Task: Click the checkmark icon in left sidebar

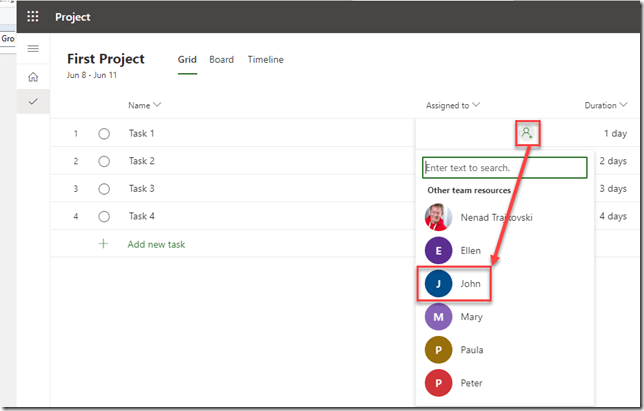Action: coord(33,101)
